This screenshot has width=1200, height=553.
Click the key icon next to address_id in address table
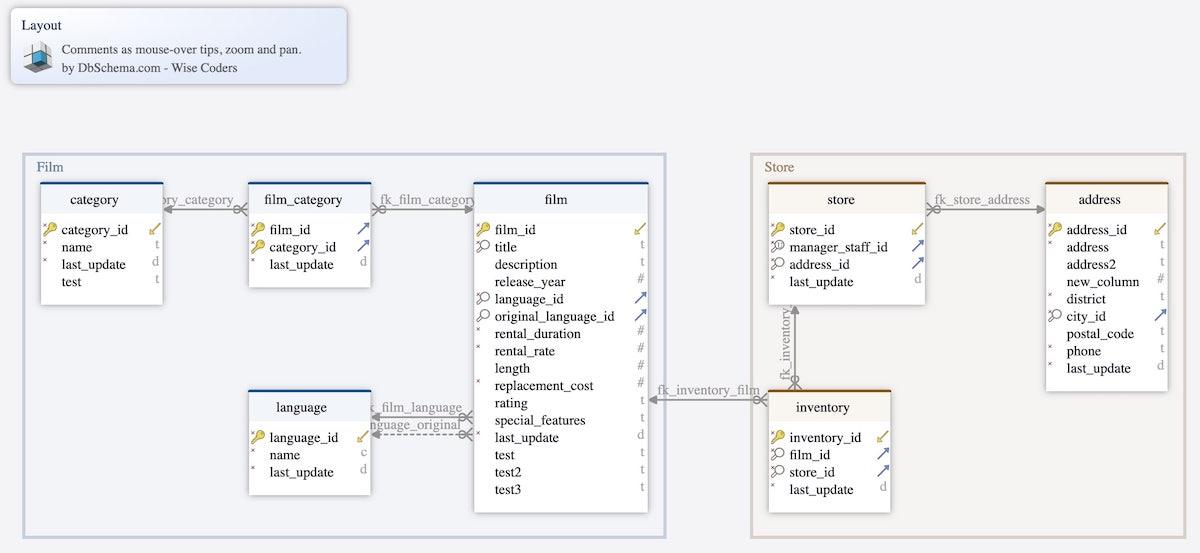click(1054, 230)
